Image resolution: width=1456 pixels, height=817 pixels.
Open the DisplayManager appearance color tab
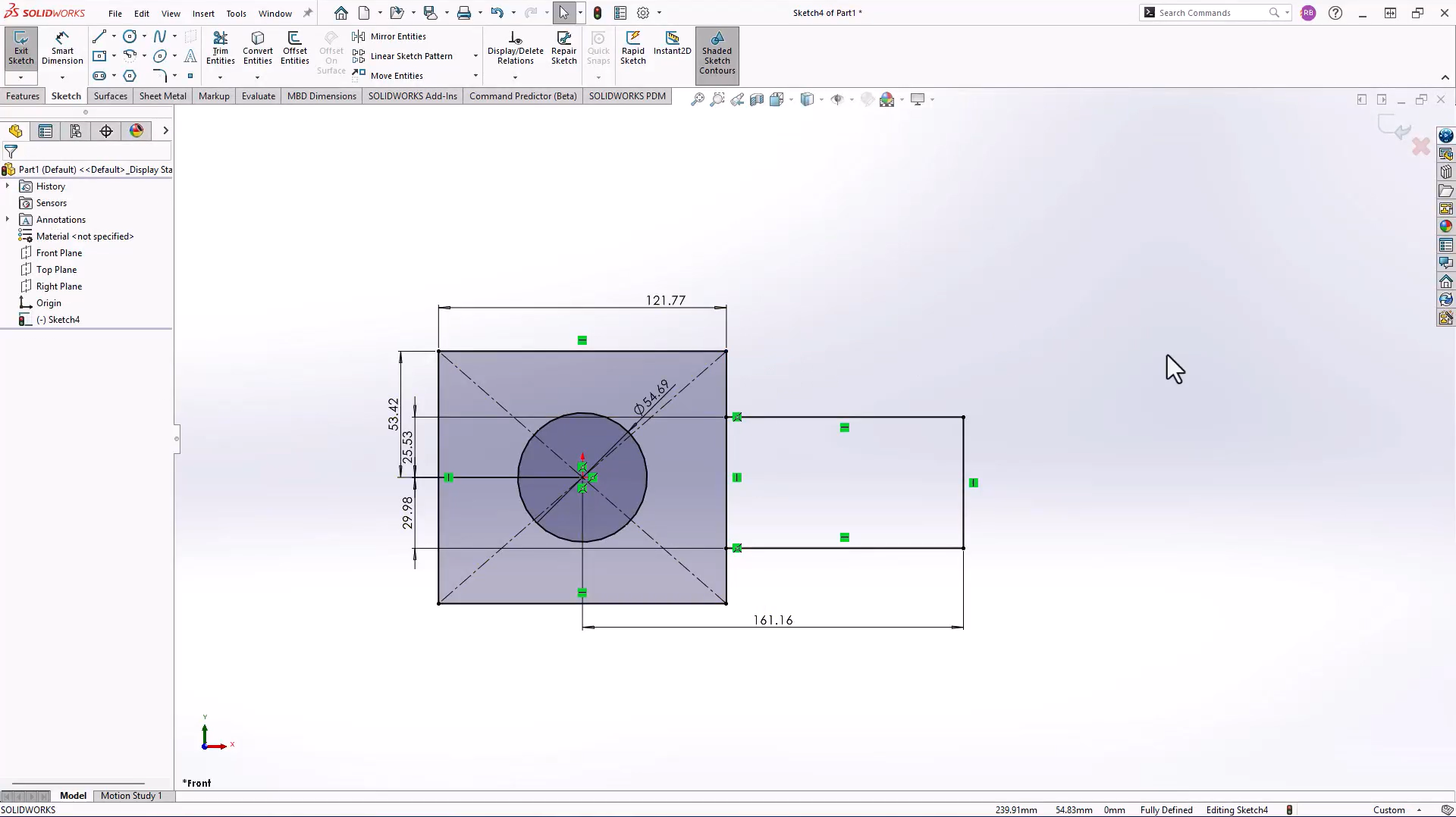tap(136, 131)
